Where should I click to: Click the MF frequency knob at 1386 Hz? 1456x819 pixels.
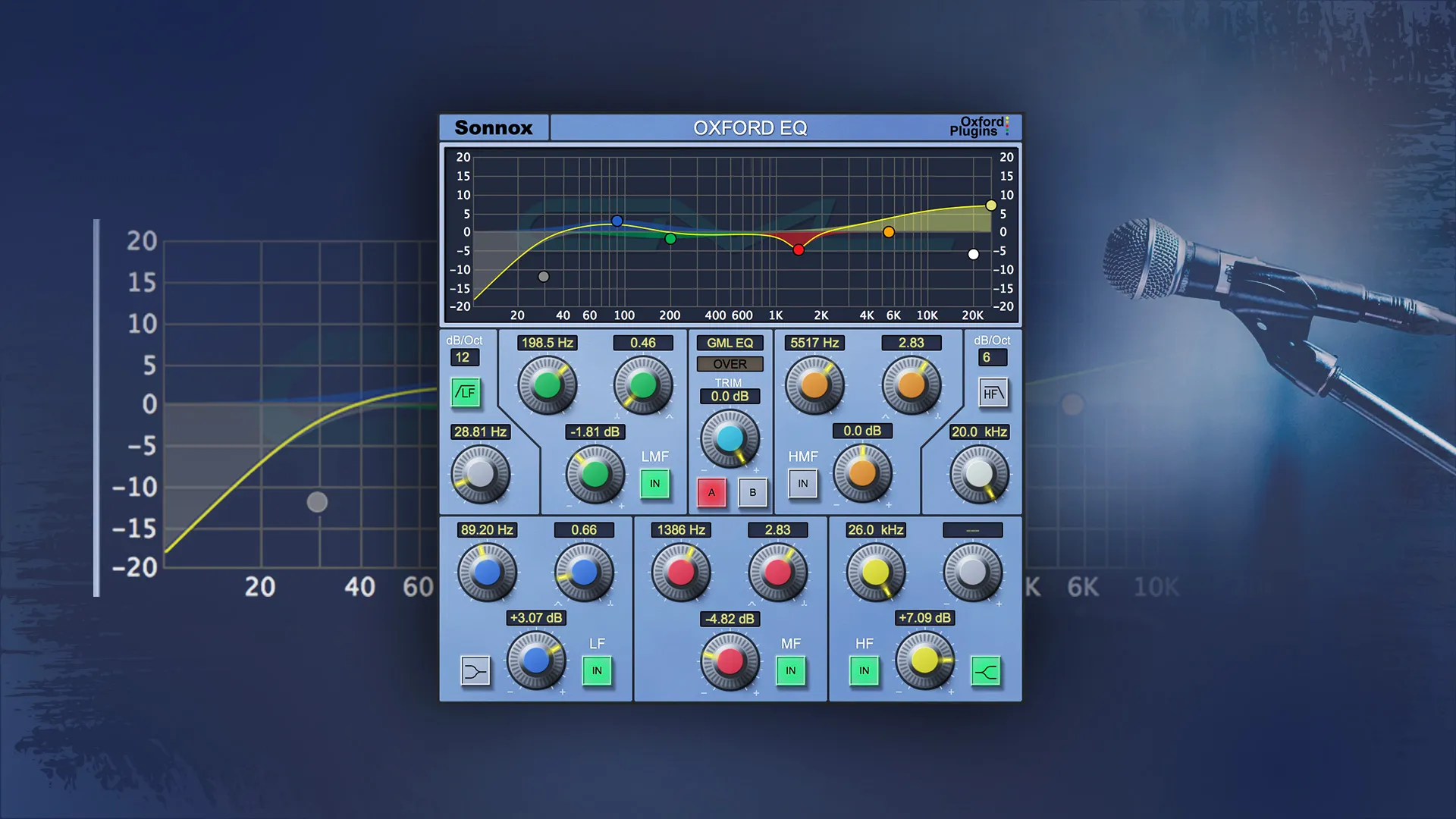[681, 573]
